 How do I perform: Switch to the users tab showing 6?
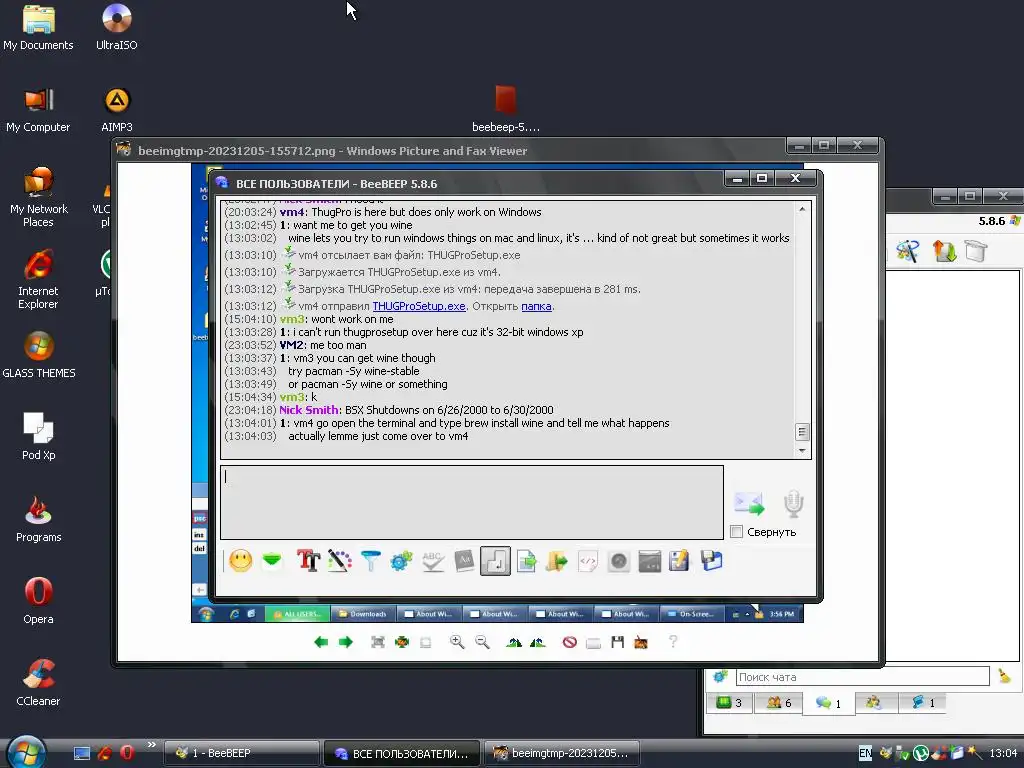click(778, 703)
